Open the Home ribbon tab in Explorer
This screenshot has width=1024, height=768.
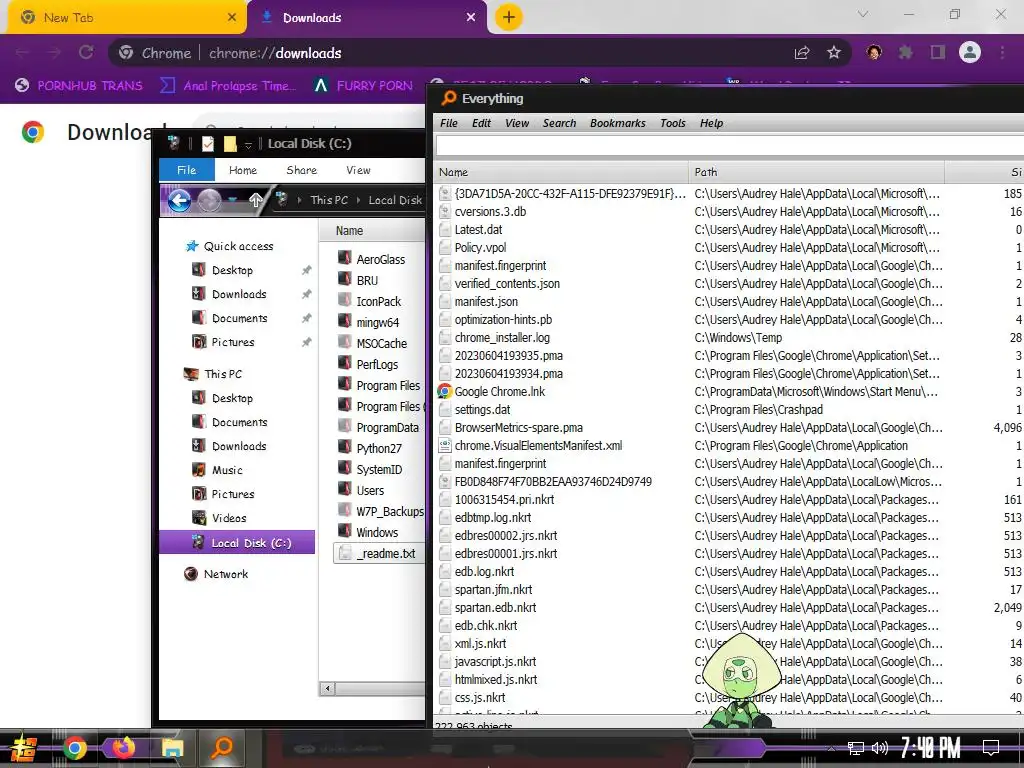(243, 170)
